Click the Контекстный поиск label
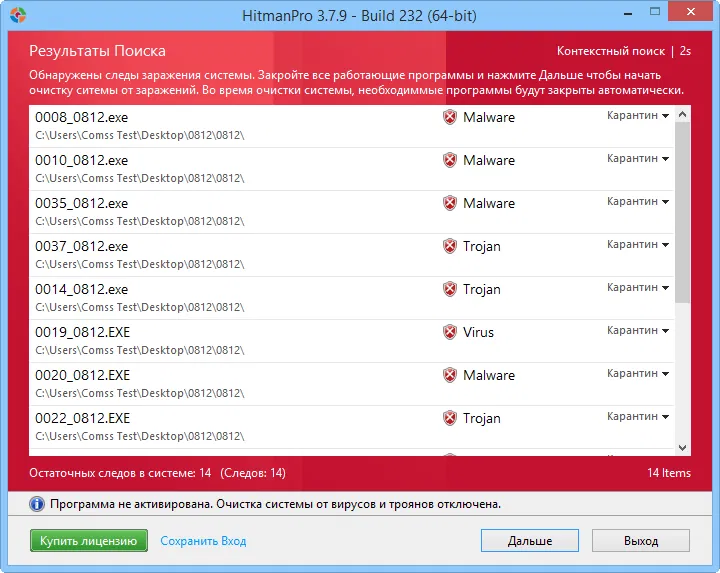This screenshot has width=720, height=573. pyautogui.click(x=611, y=51)
